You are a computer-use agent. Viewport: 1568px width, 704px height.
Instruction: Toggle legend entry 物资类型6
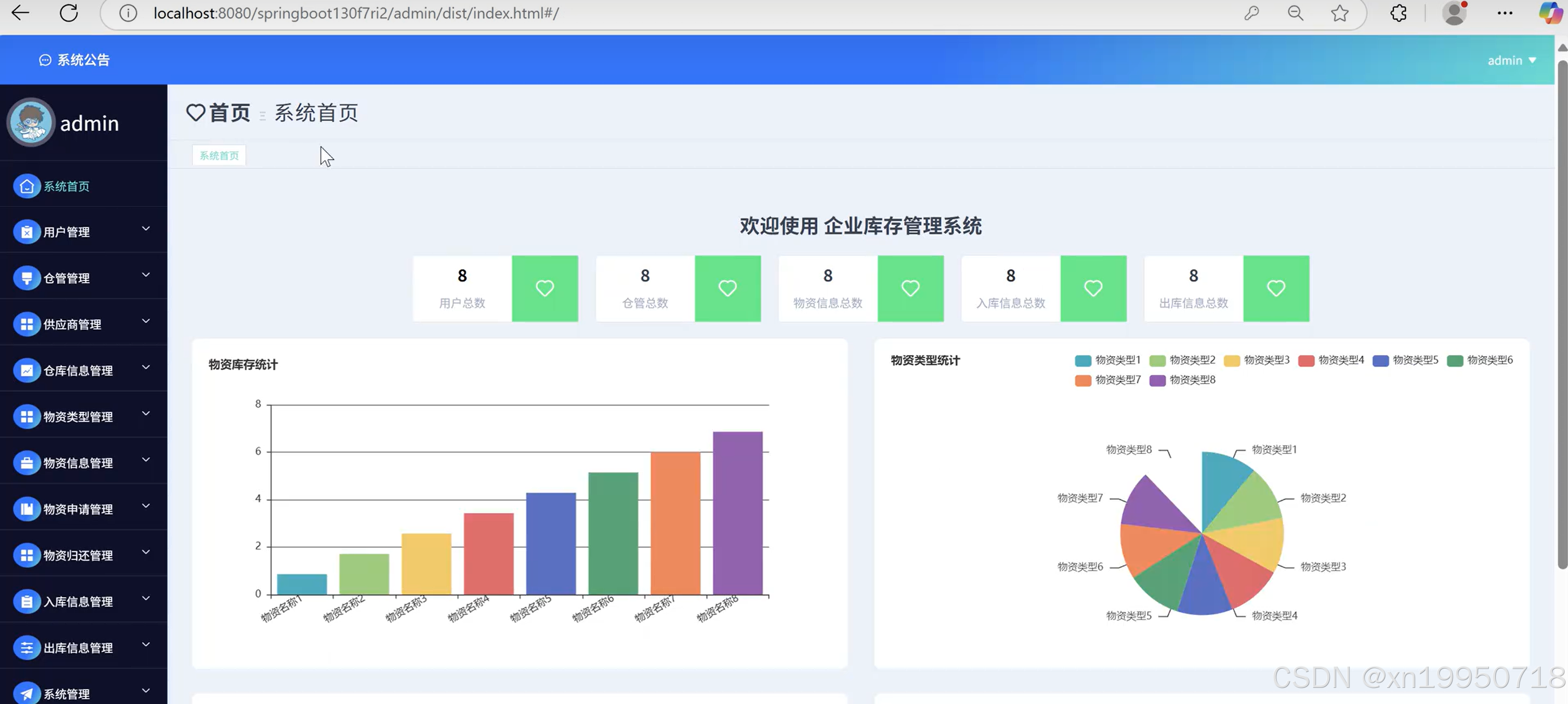click(x=1480, y=360)
